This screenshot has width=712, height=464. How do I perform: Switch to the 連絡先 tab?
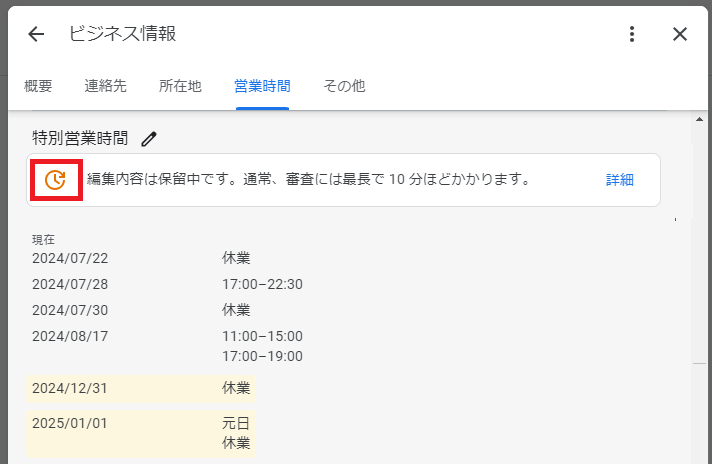105,86
